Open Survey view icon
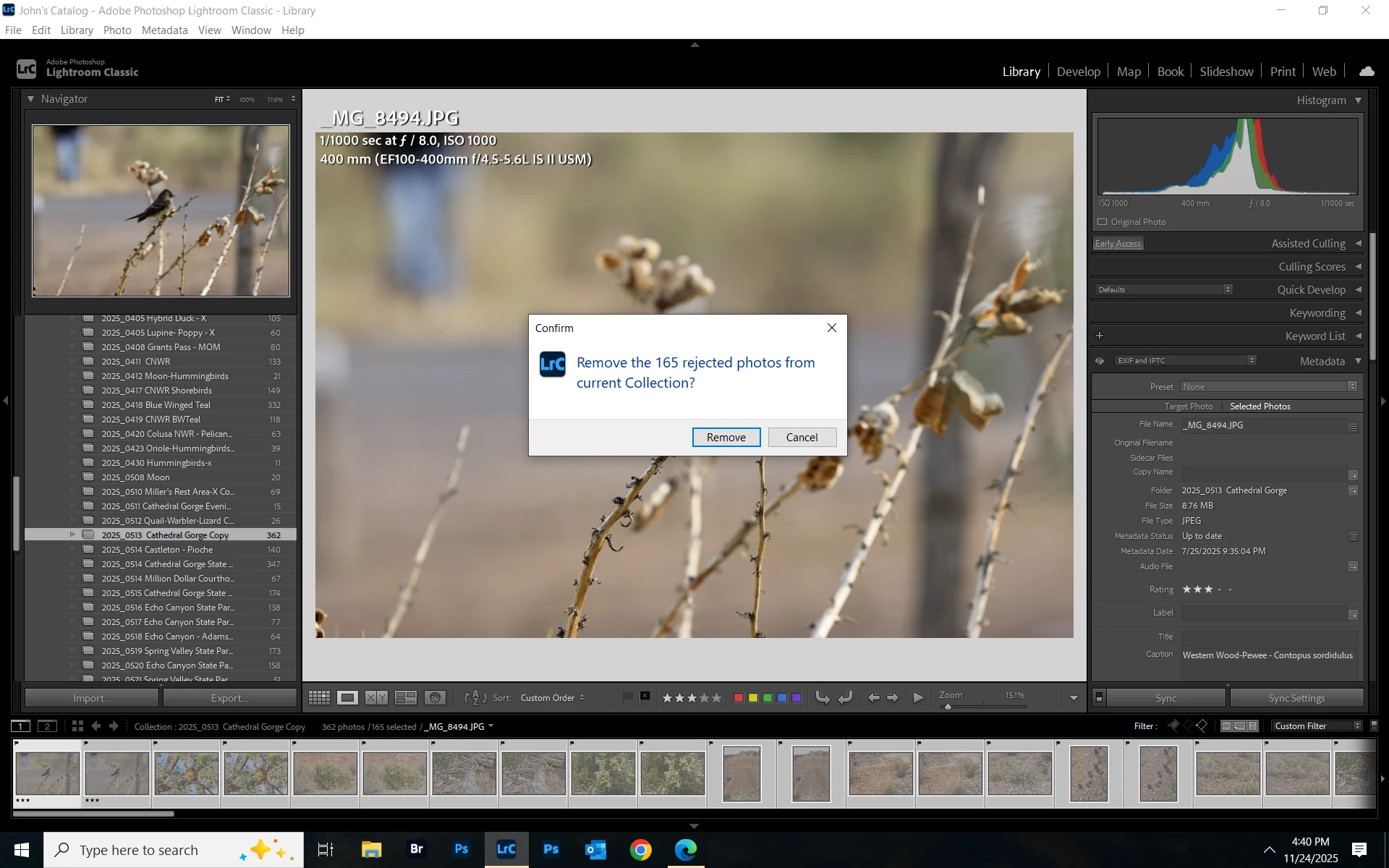The height and width of the screenshot is (868, 1389). pos(406,698)
